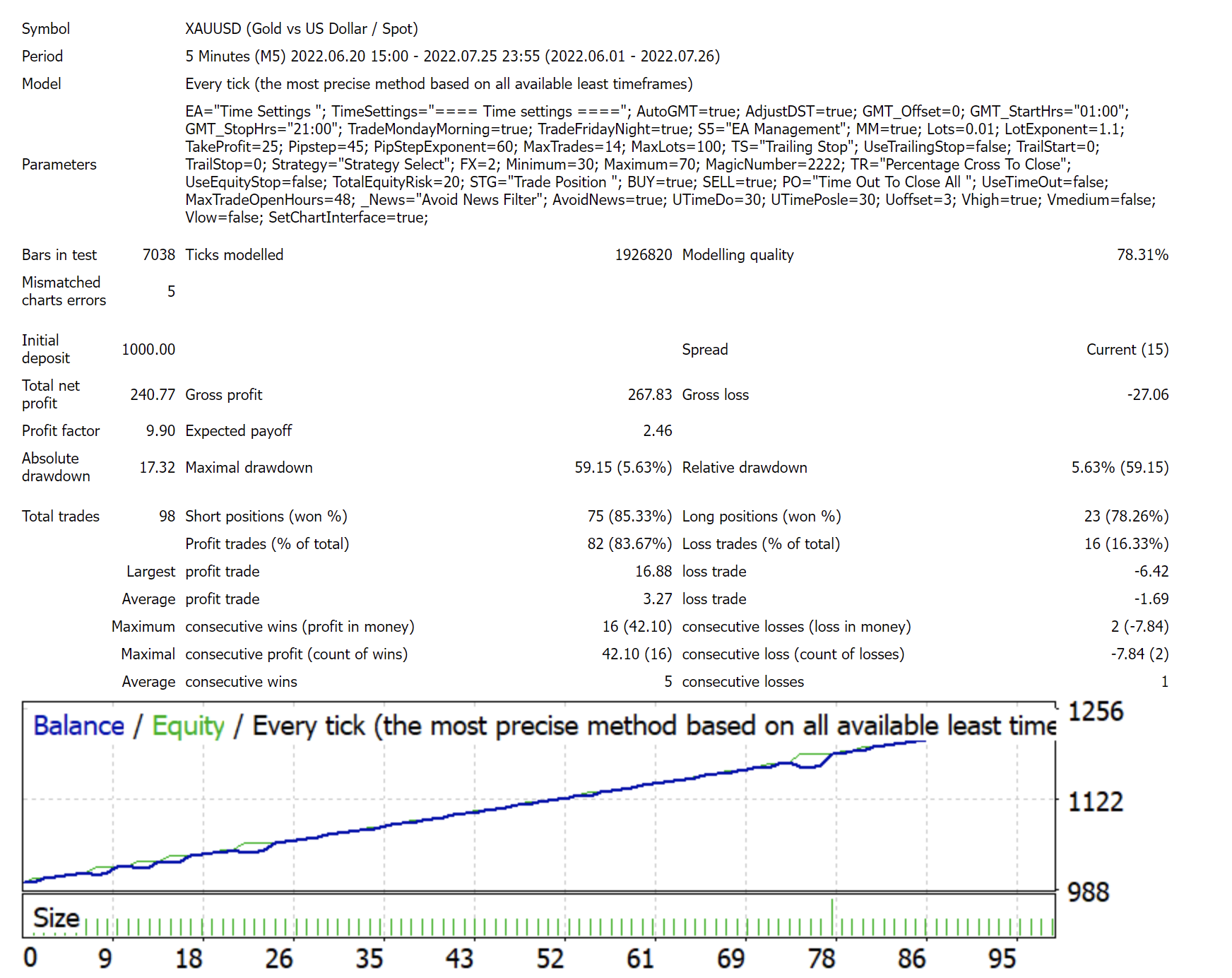Click the 'Short positions (won %)' label
The image size is (1232, 978).
266,517
